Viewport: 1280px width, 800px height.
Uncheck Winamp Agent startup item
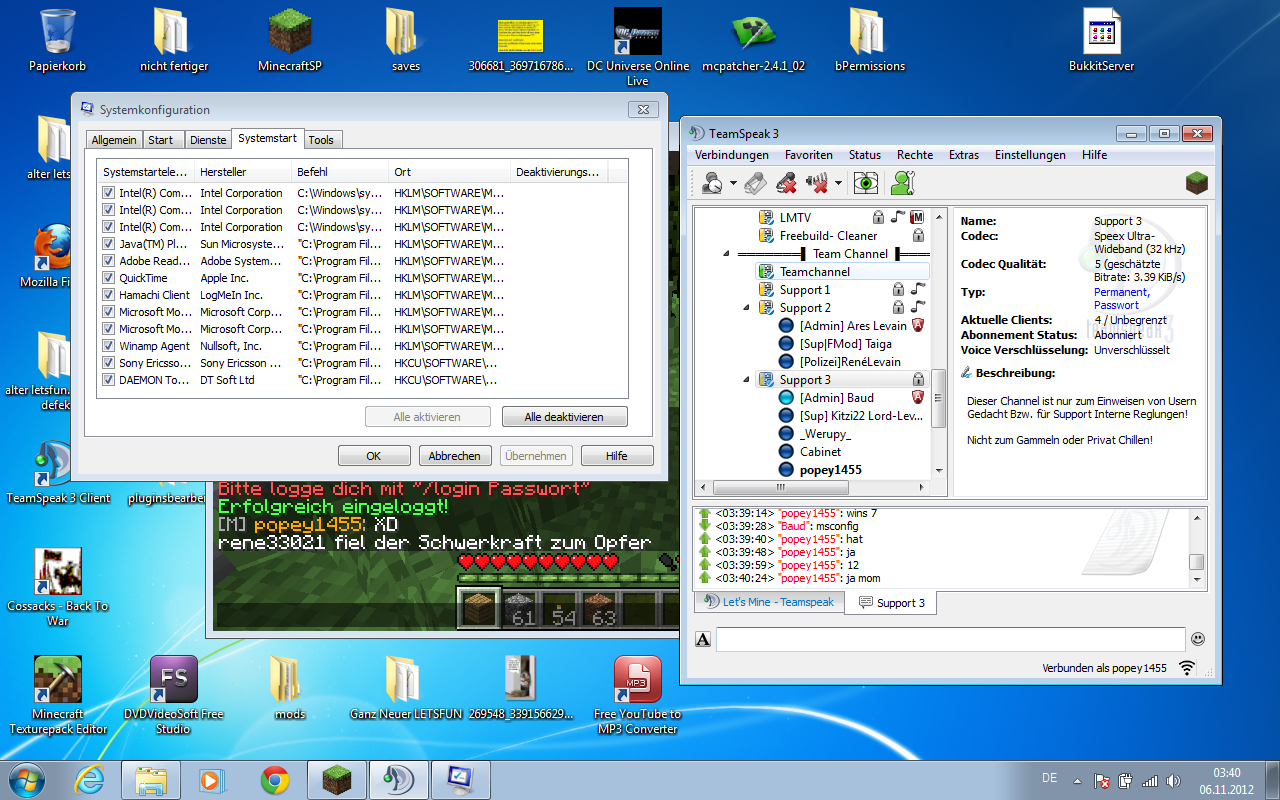pos(109,346)
